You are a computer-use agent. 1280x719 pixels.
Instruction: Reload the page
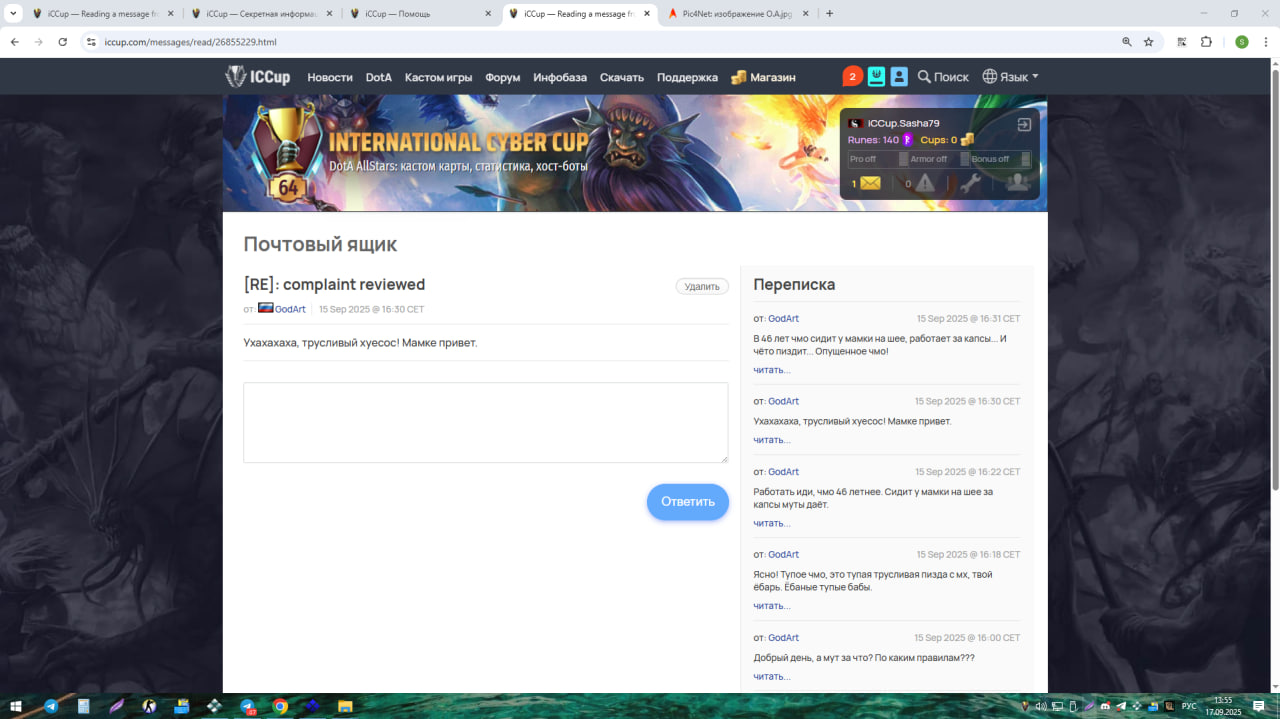[x=63, y=42]
